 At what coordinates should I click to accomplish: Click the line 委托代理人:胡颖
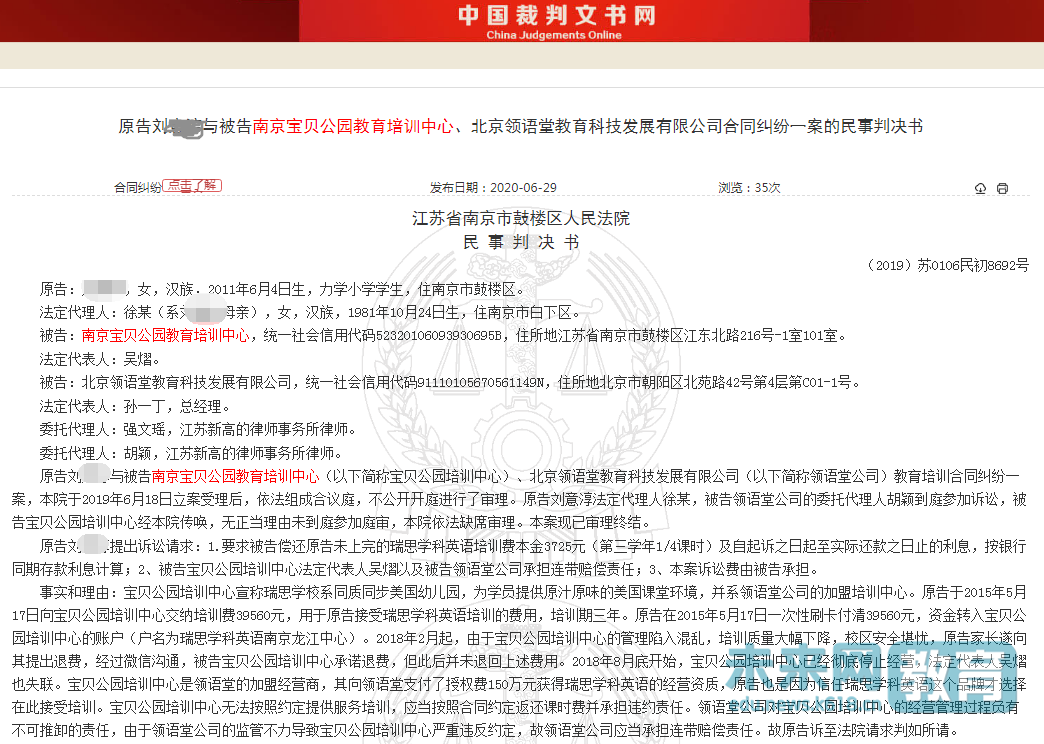click(190, 453)
